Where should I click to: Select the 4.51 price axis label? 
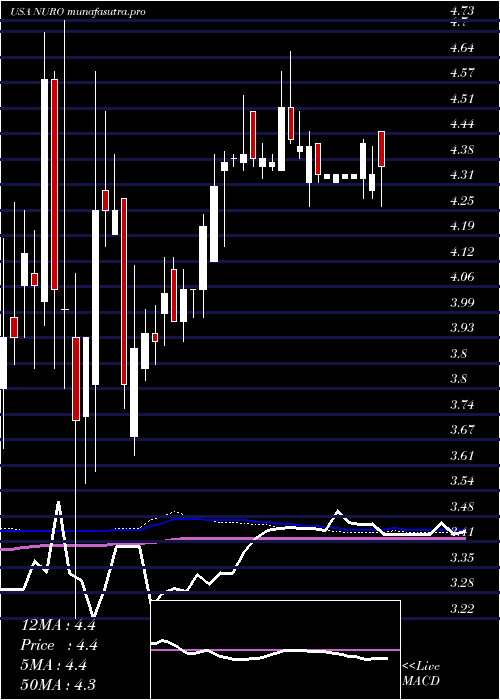(461, 99)
